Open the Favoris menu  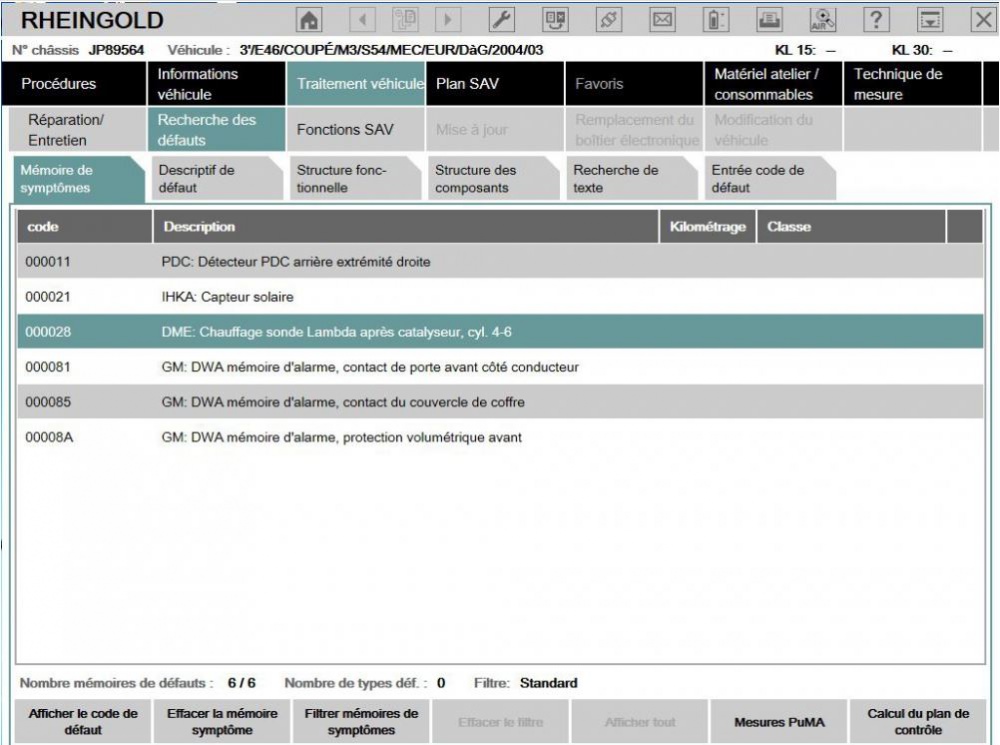[x=634, y=84]
